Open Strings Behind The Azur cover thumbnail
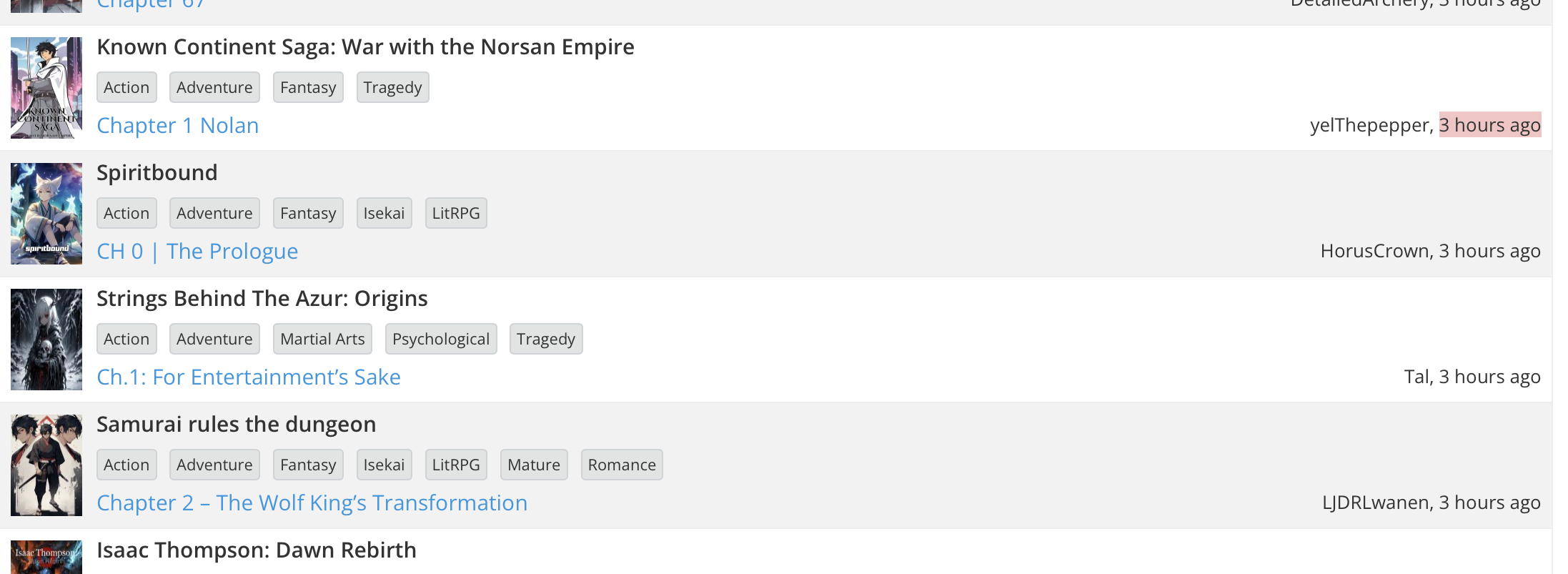1568x574 pixels. (x=46, y=340)
